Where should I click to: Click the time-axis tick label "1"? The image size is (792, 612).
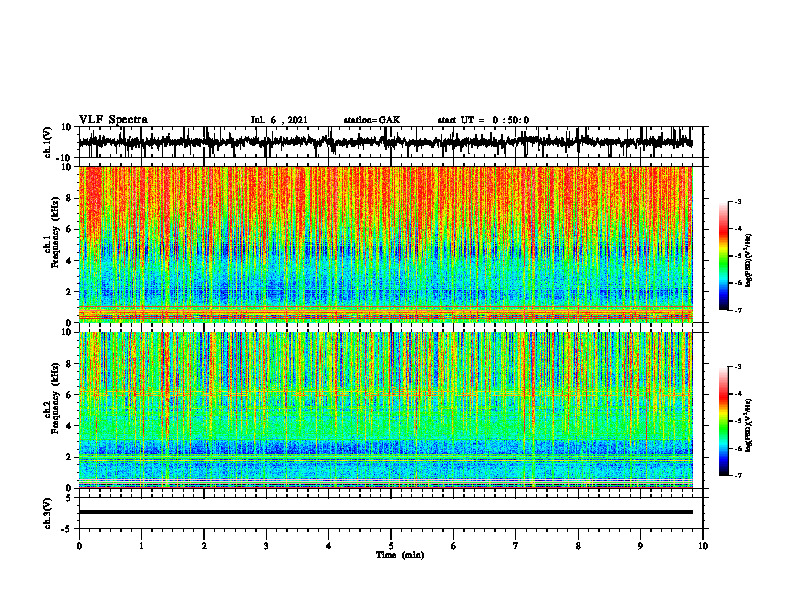point(141,546)
